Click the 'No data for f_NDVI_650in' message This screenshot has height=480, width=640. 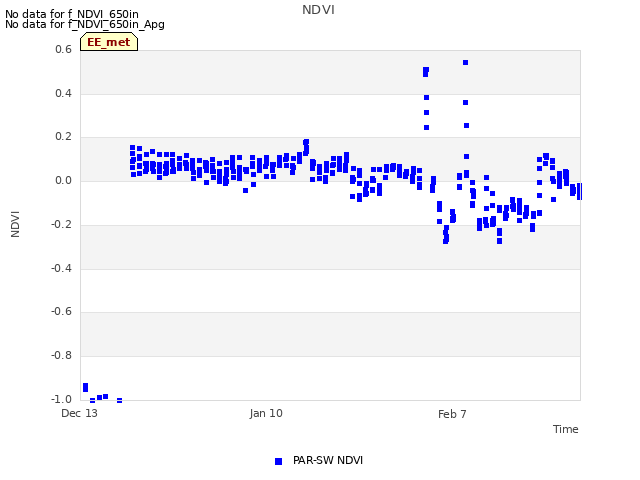72,14
